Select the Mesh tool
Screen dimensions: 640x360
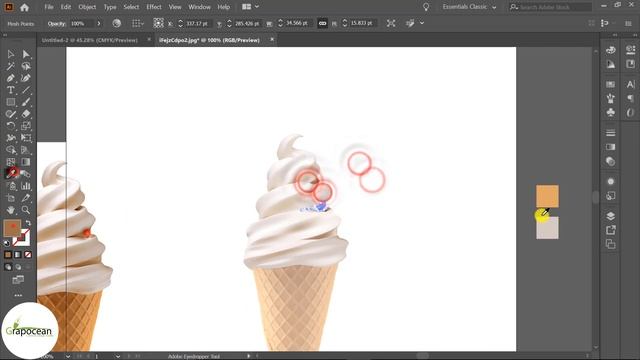tap(11, 162)
